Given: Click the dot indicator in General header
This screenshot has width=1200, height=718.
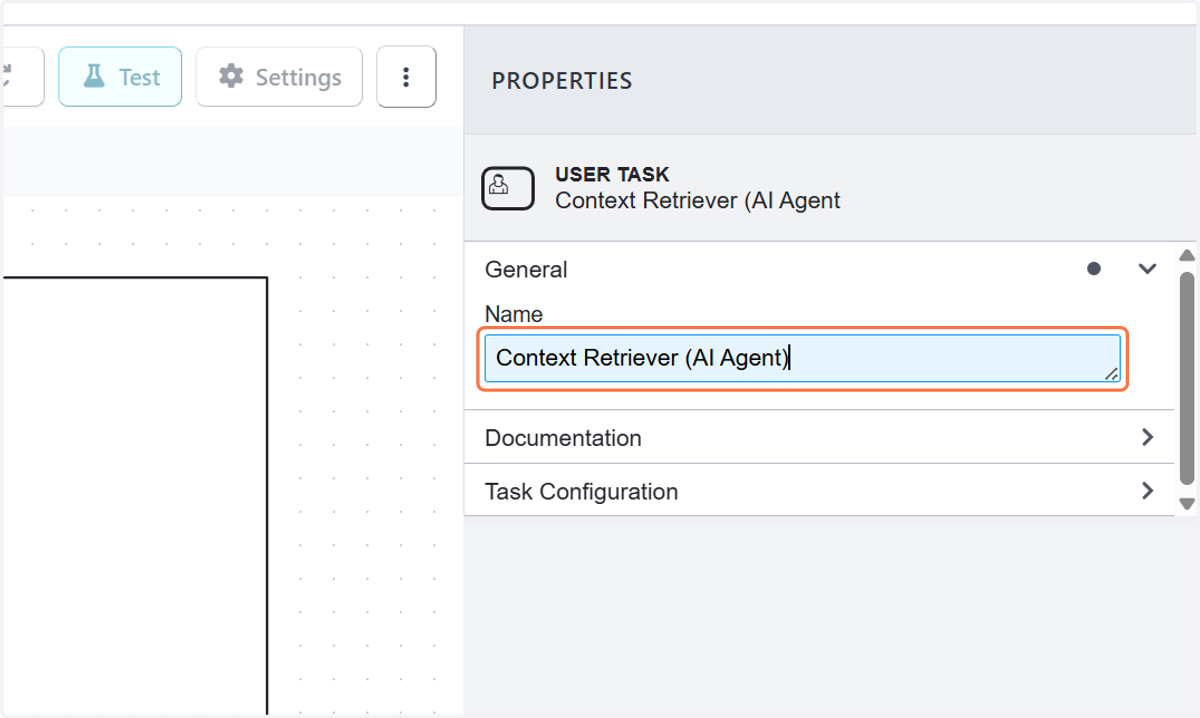Looking at the screenshot, I should [x=1094, y=269].
